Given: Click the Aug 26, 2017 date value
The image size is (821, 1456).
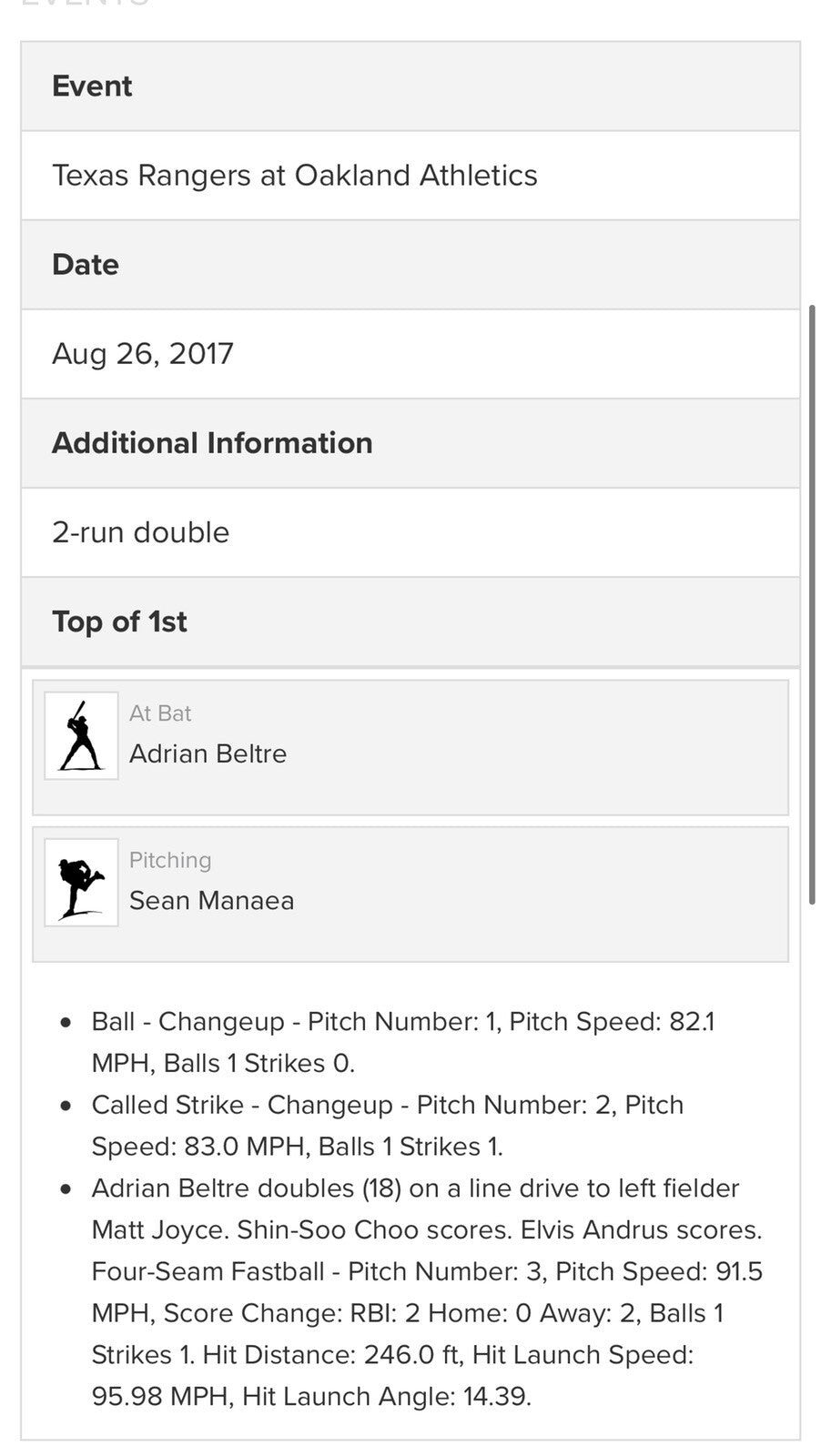Looking at the screenshot, I should pyautogui.click(x=143, y=353).
